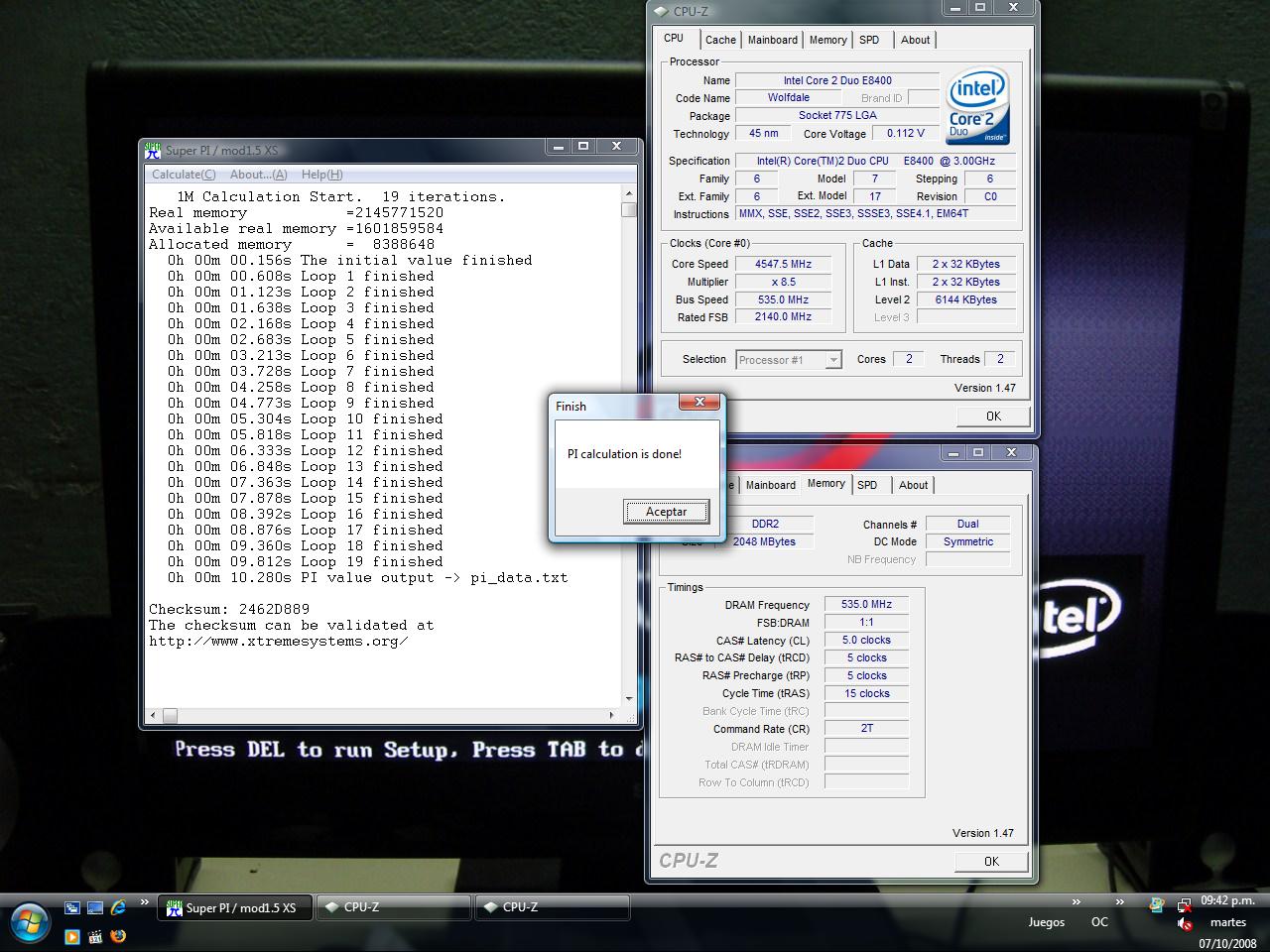
Task: Select About tab in top CPU-Z window
Action: 915,40
